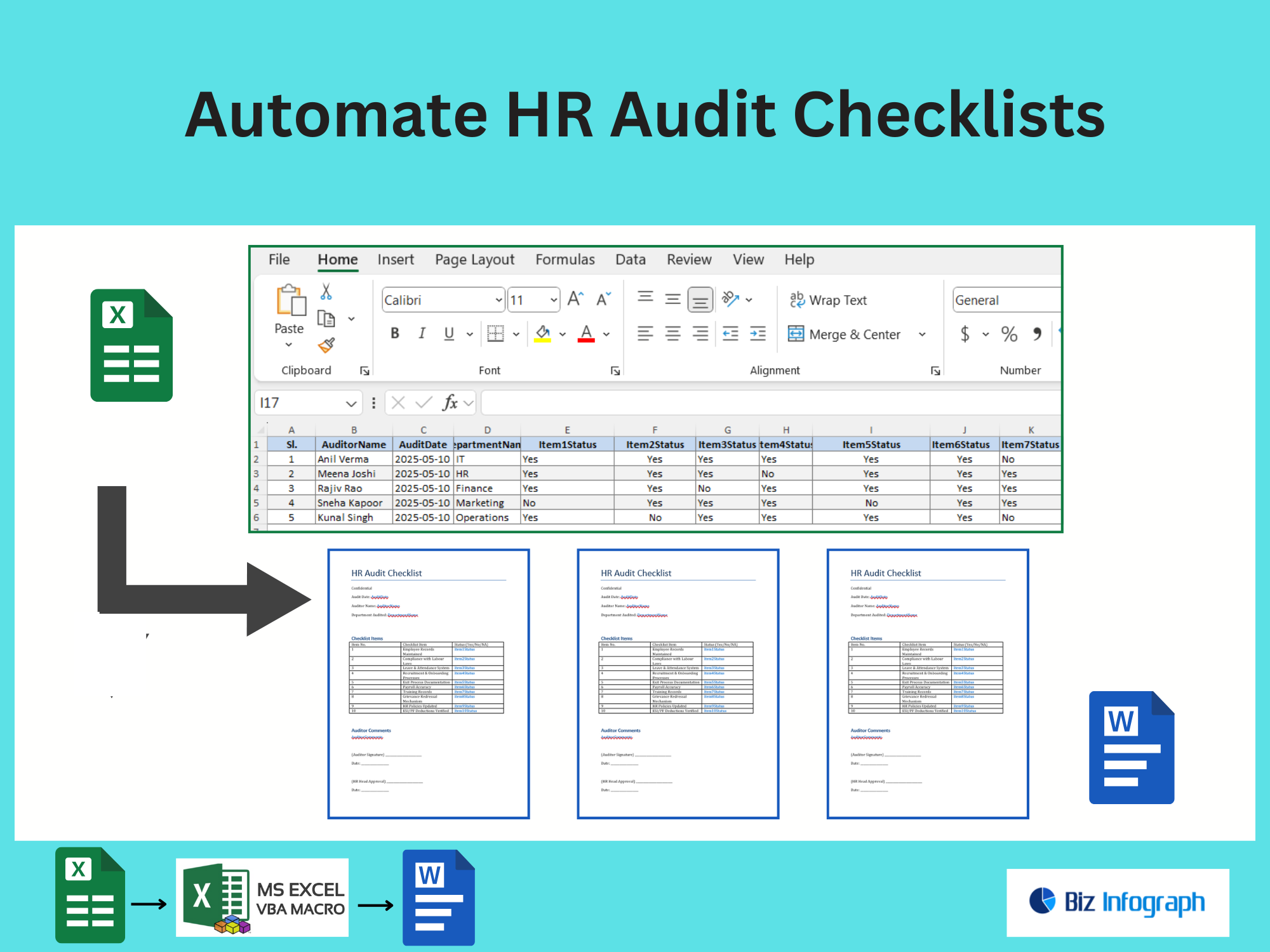
Task: Open Clipboard dialog launcher
Action: pos(364,371)
